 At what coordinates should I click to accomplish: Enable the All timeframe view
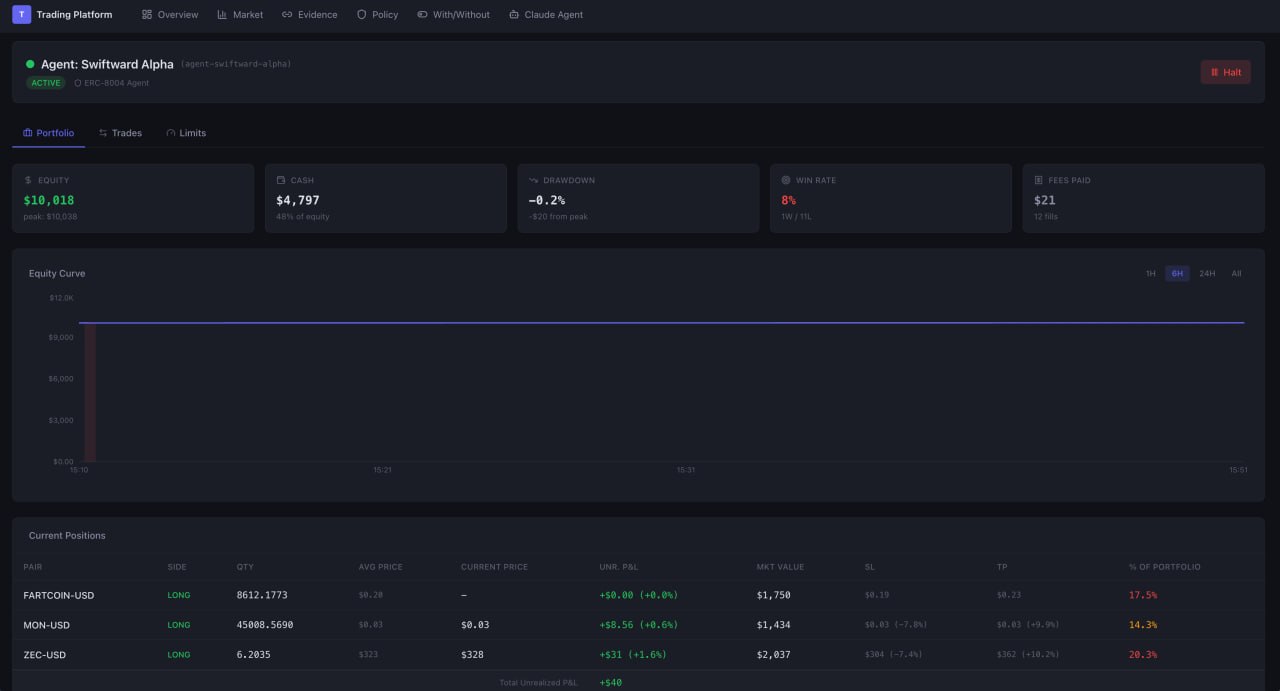pos(1237,273)
